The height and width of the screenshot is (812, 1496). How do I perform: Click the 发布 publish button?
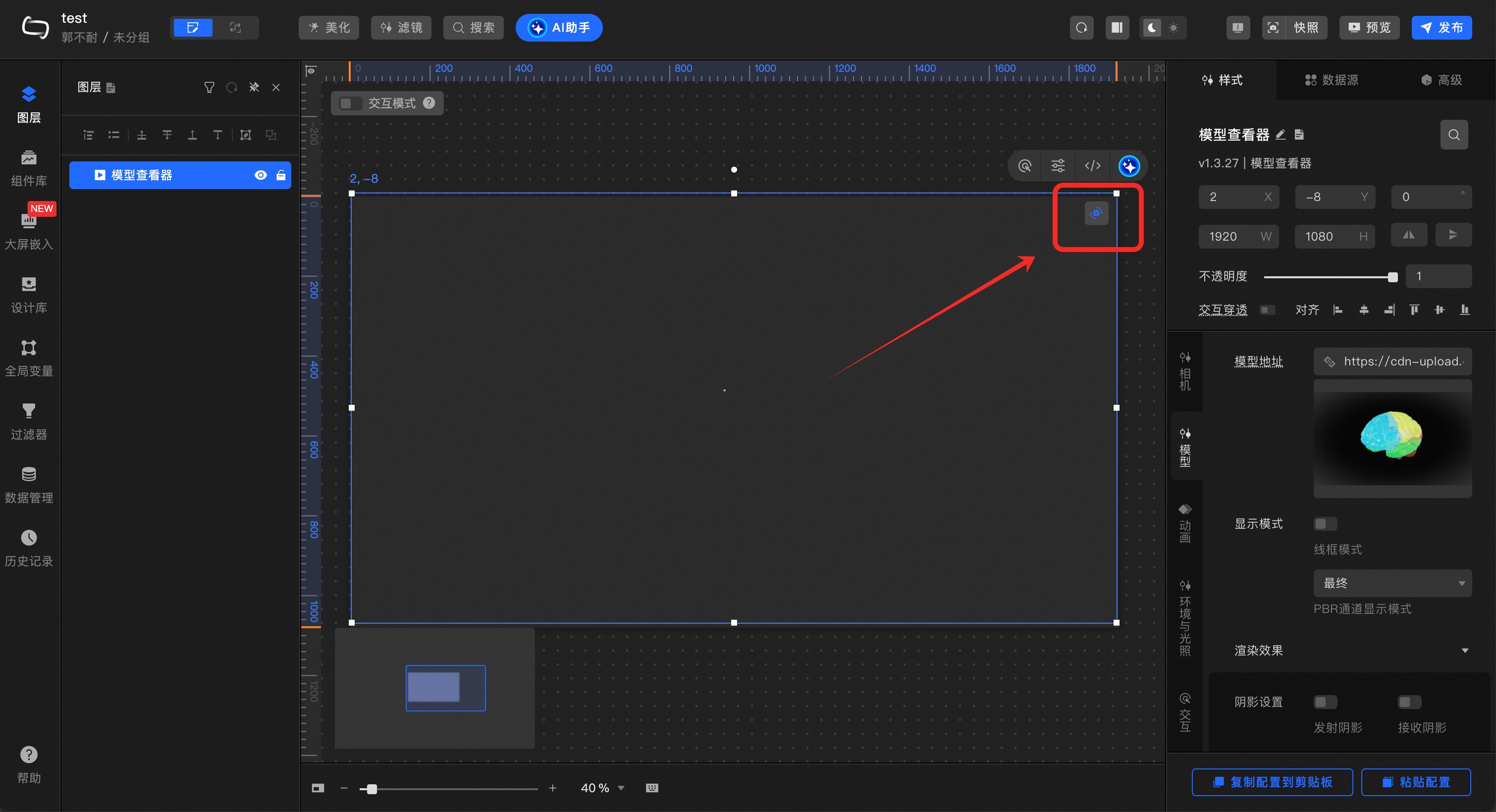tap(1442, 28)
